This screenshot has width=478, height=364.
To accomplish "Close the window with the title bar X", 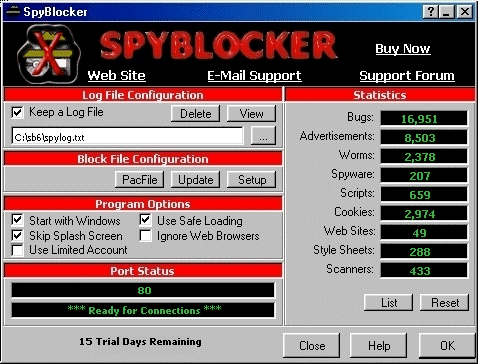I will (465, 12).
